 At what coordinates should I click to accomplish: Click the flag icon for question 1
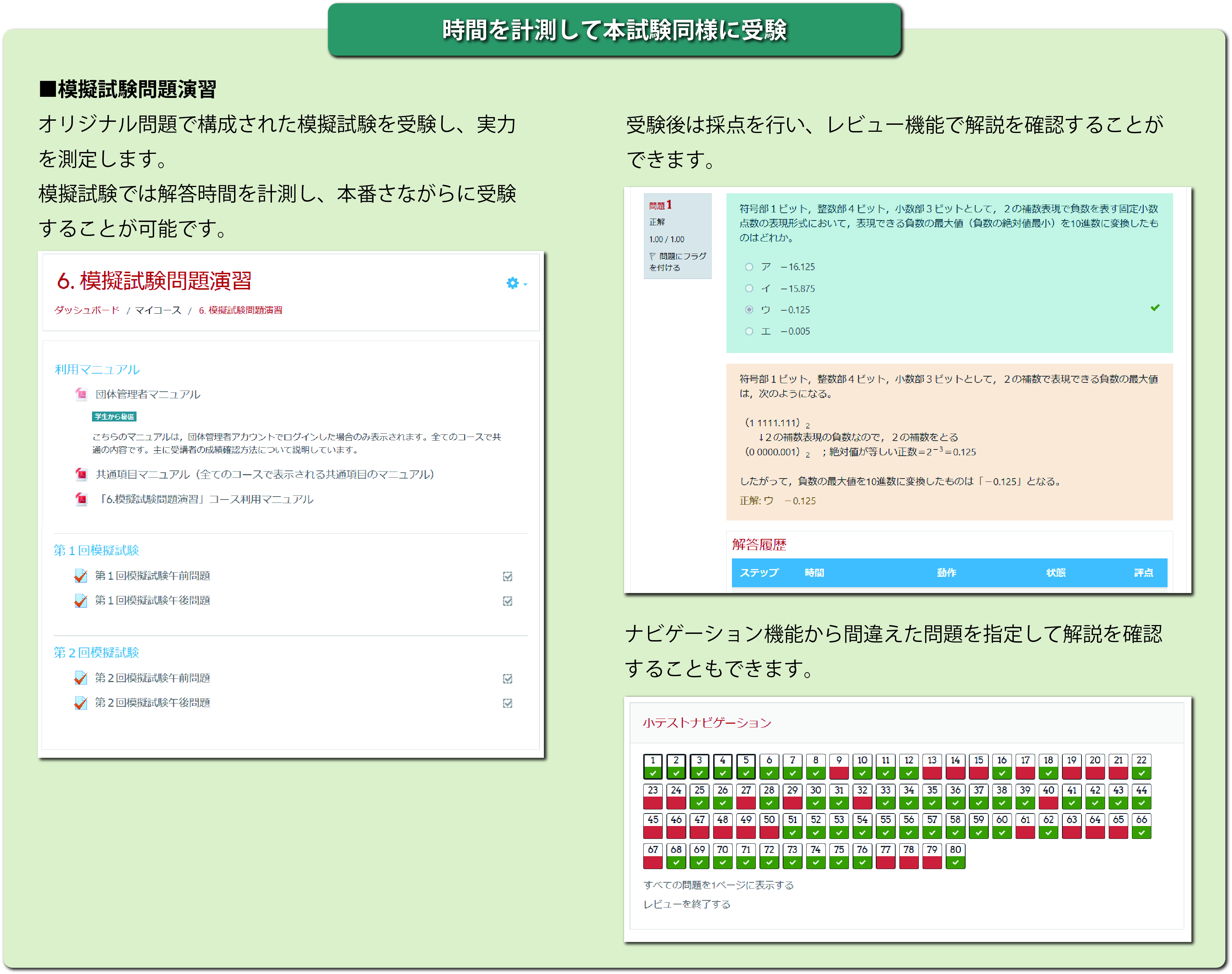pyautogui.click(x=652, y=257)
